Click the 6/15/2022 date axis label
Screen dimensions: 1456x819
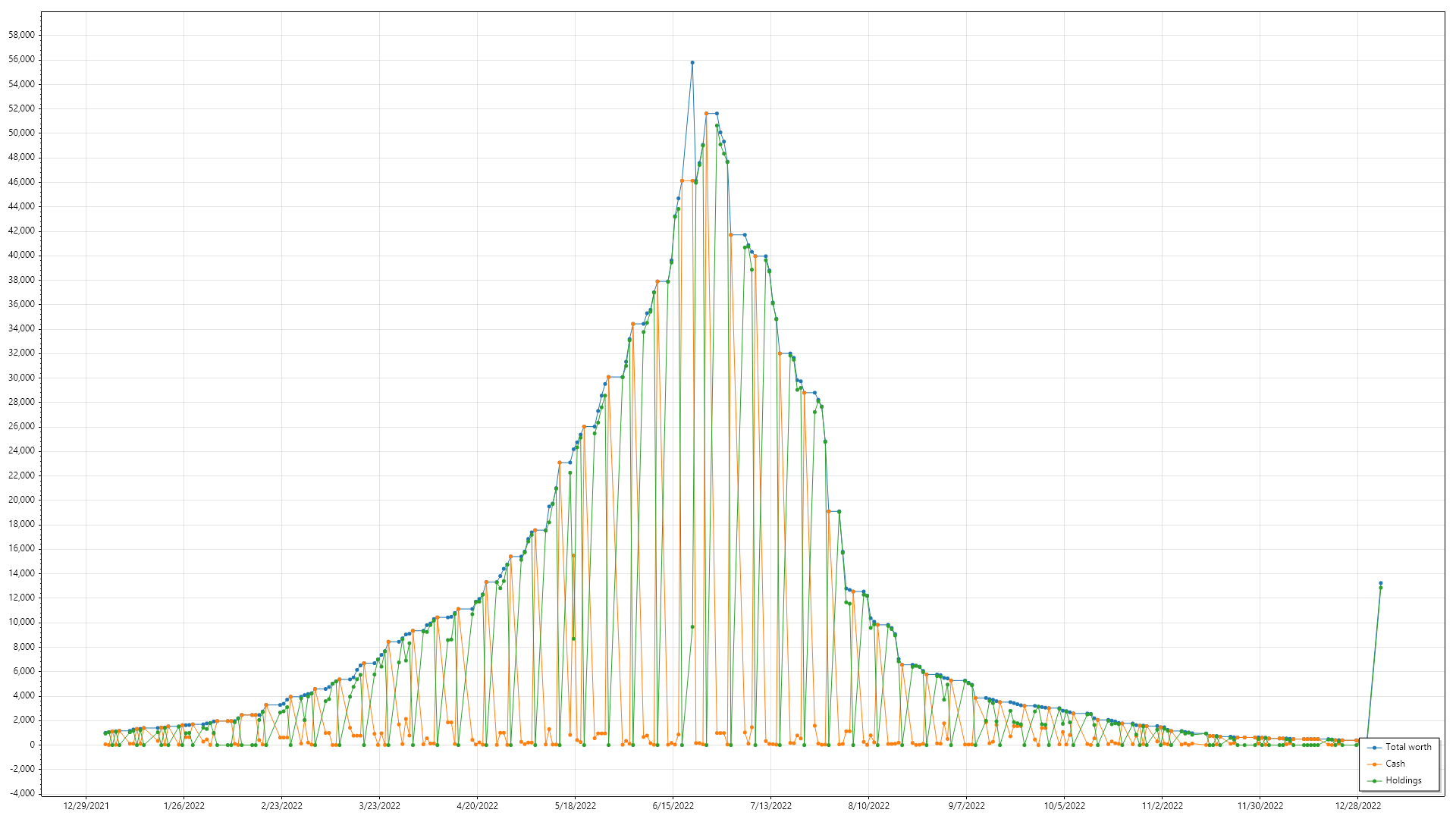(x=673, y=806)
